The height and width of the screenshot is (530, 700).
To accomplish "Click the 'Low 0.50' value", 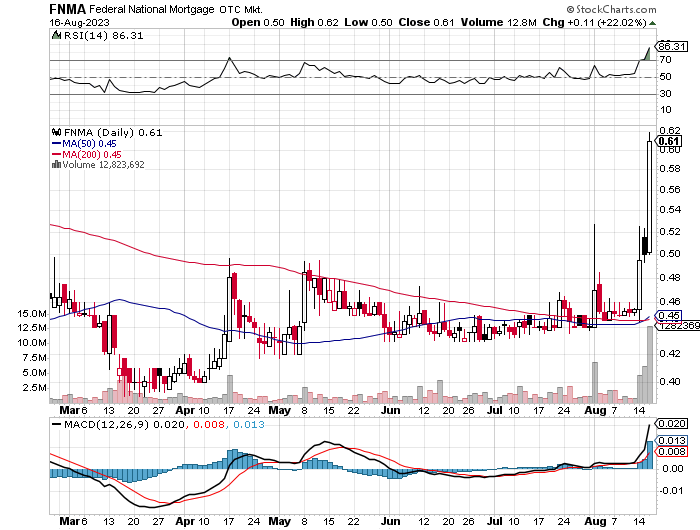I will (368, 22).
